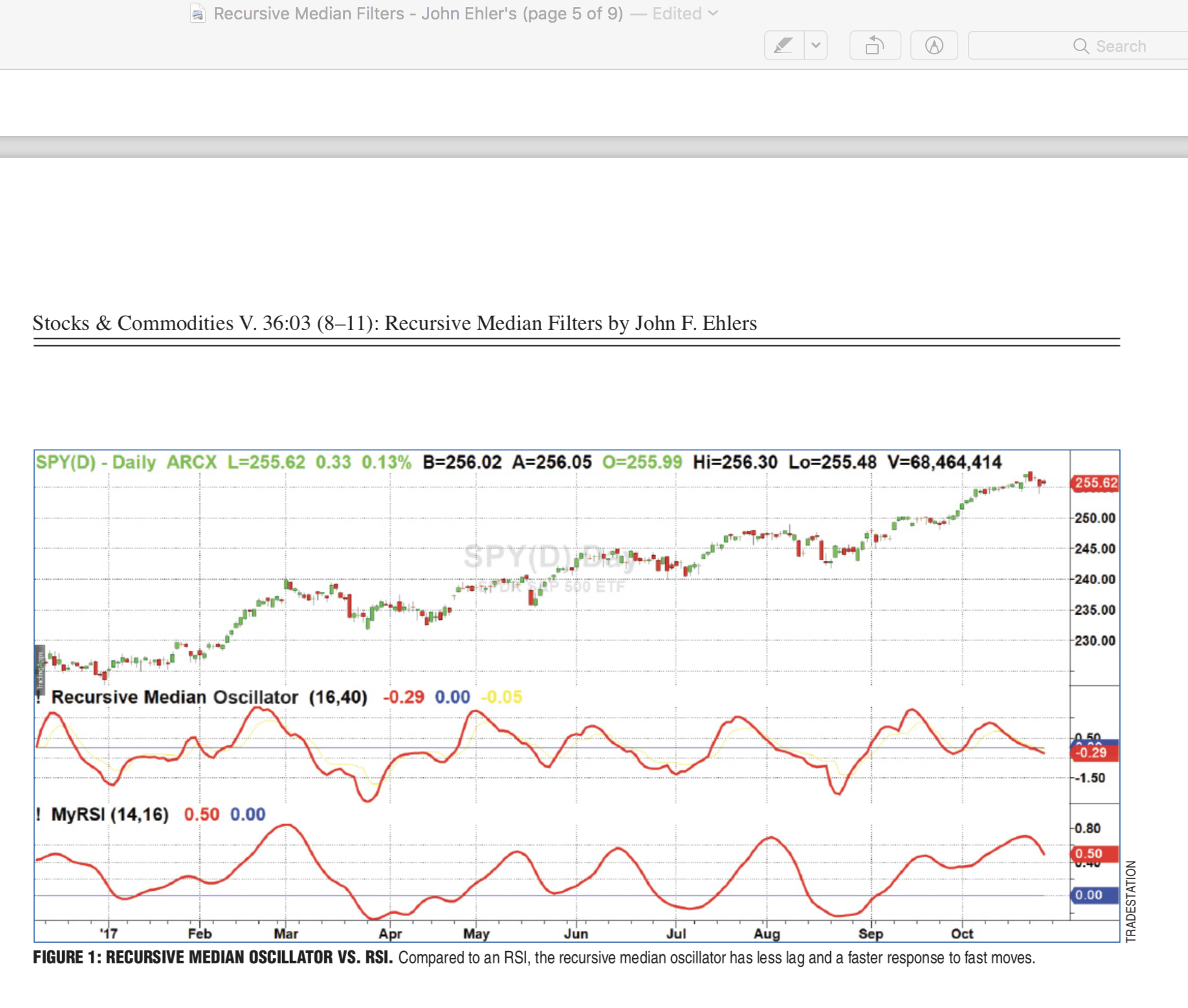Click the 'Hi=256.30' high value
This screenshot has height=1008, width=1188.
(x=735, y=462)
